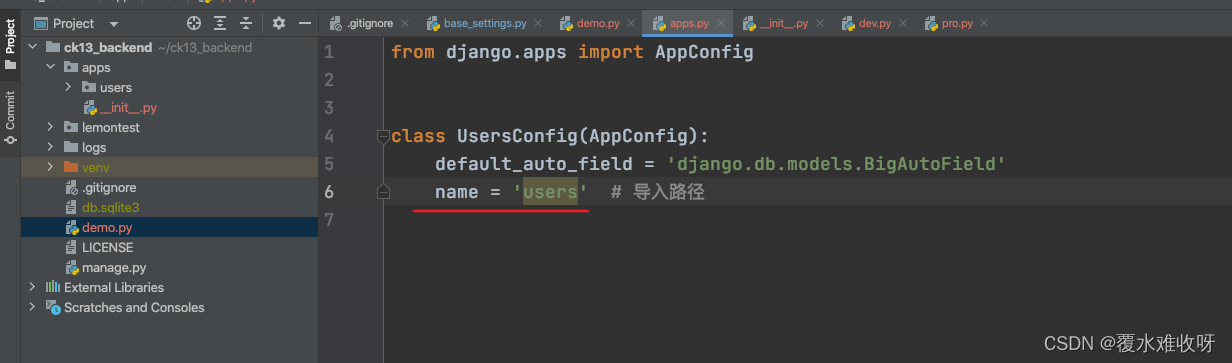The width and height of the screenshot is (1232, 363).
Task: Click the file icon beside LICENSE
Action: tap(71, 247)
